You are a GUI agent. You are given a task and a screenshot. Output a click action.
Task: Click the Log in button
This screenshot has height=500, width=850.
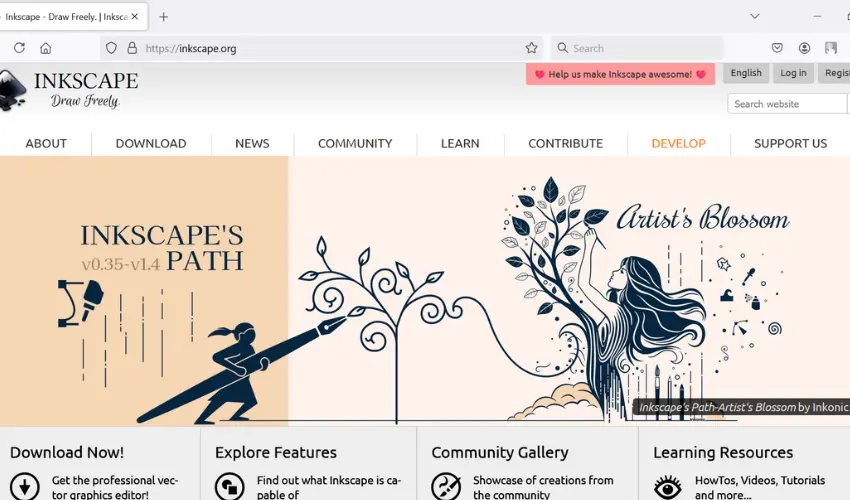click(793, 73)
